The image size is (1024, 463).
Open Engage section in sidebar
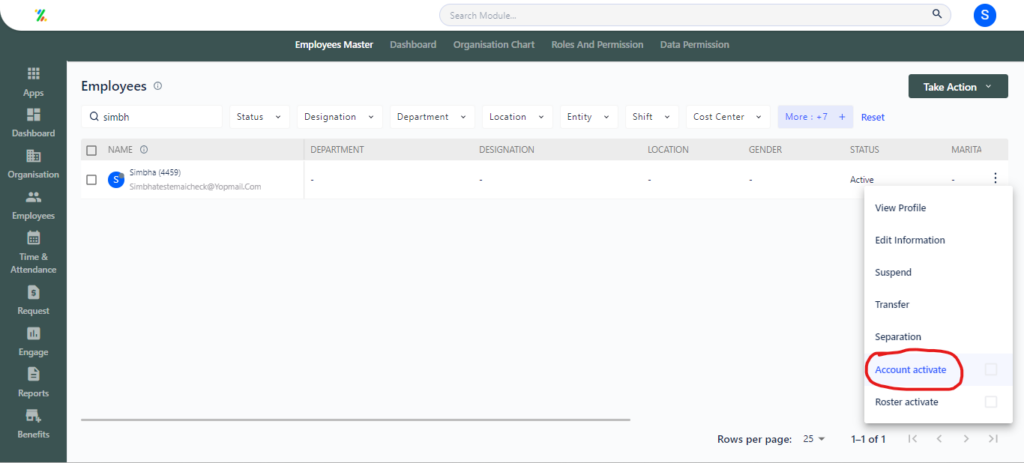33,342
